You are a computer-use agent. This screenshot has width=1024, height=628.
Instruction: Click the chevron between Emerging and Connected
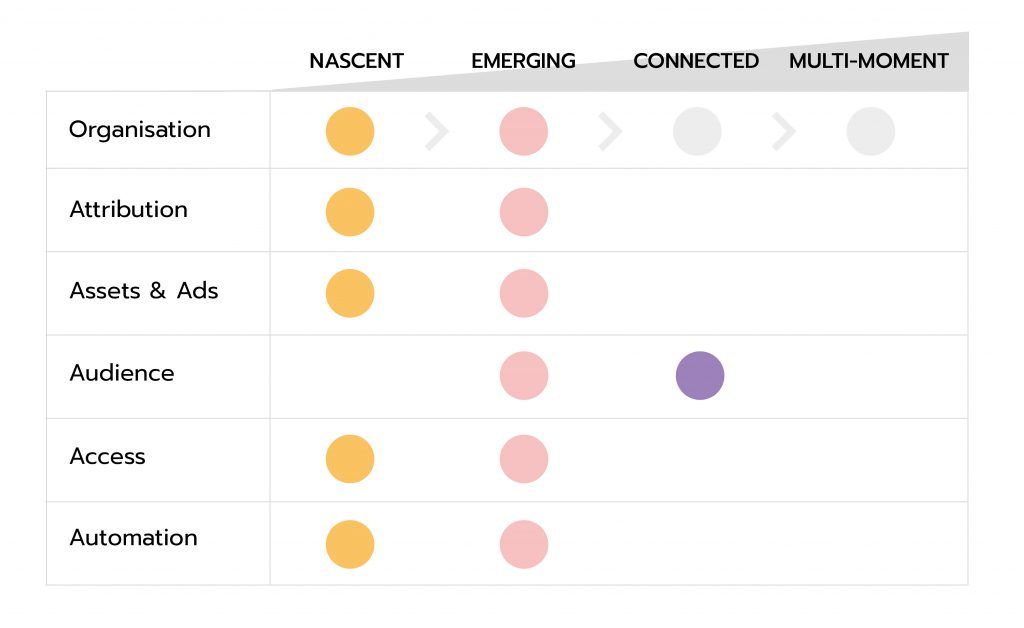pyautogui.click(x=610, y=131)
